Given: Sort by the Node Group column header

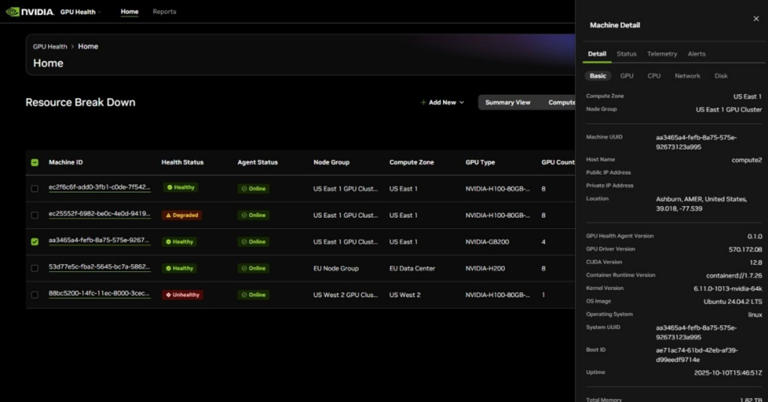Looking at the screenshot, I should pyautogui.click(x=331, y=163).
